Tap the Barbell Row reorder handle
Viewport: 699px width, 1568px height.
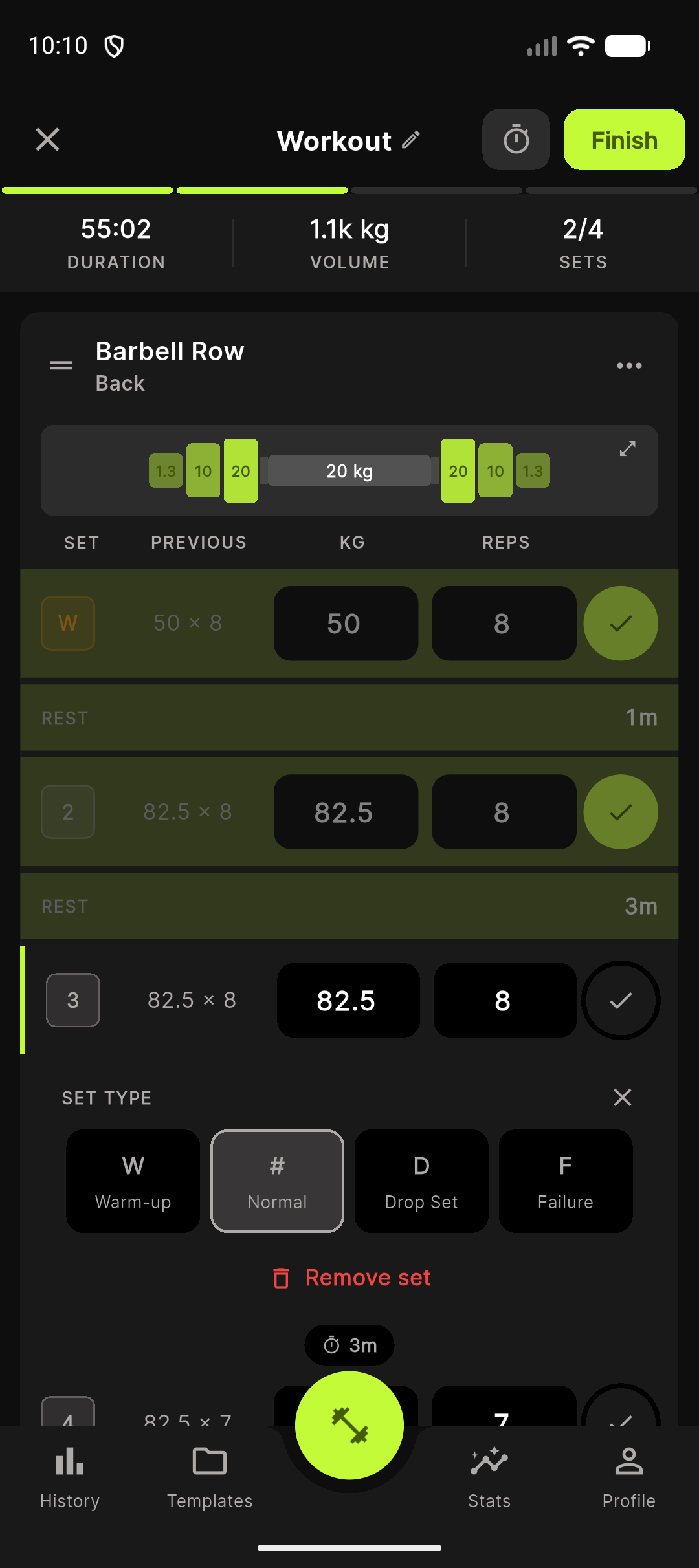pyautogui.click(x=61, y=365)
